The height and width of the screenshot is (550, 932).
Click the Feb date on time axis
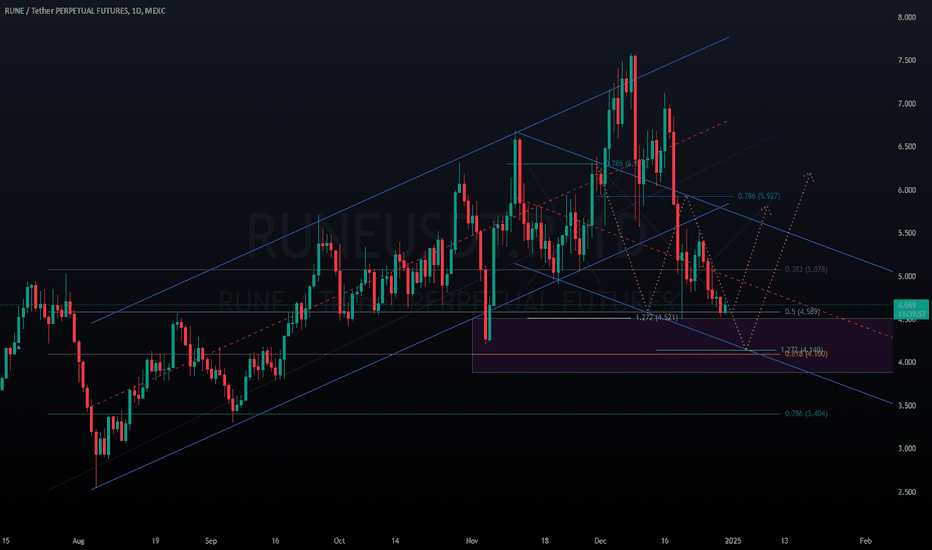[x=865, y=541]
